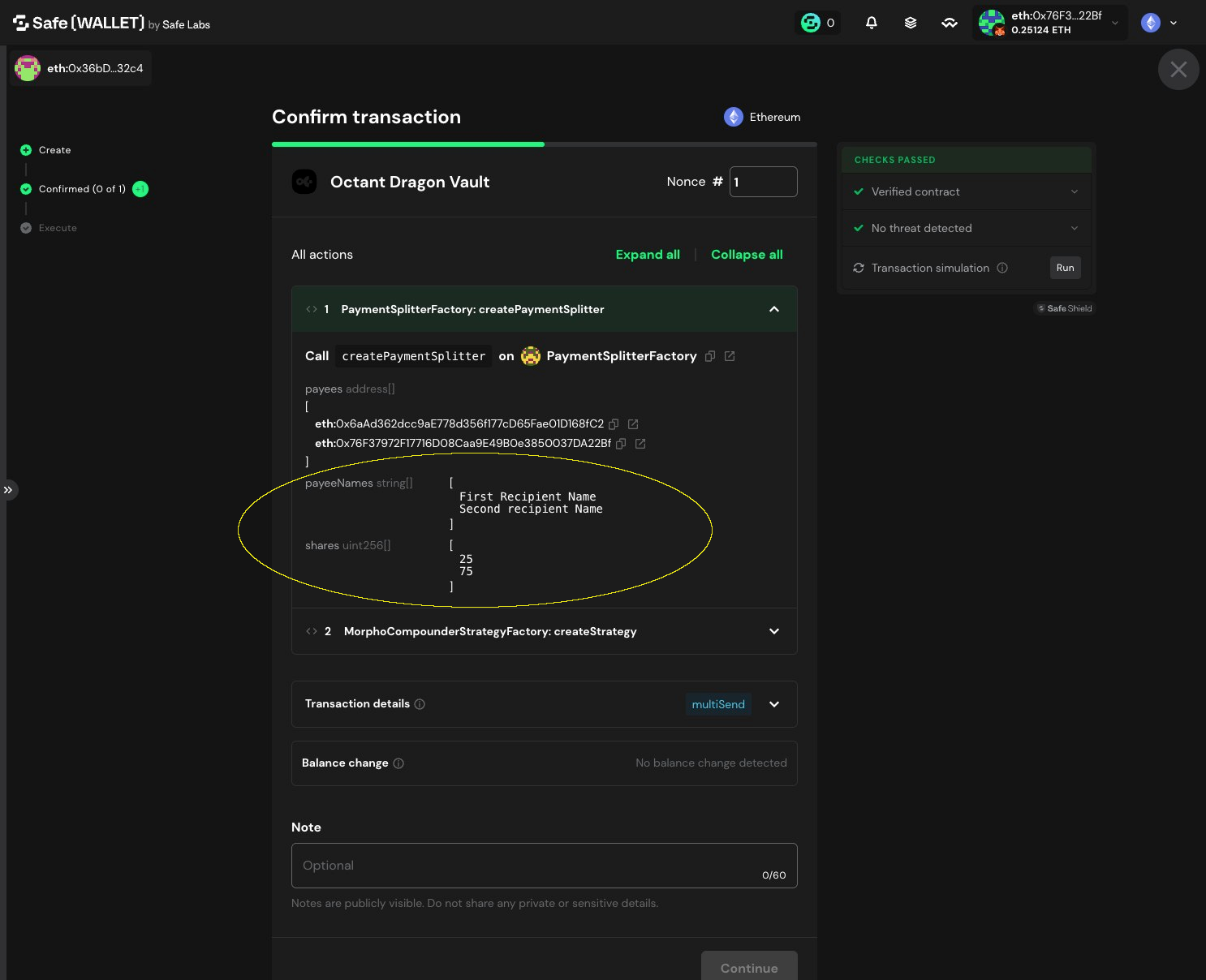Close the transaction flow with X

[1178, 70]
